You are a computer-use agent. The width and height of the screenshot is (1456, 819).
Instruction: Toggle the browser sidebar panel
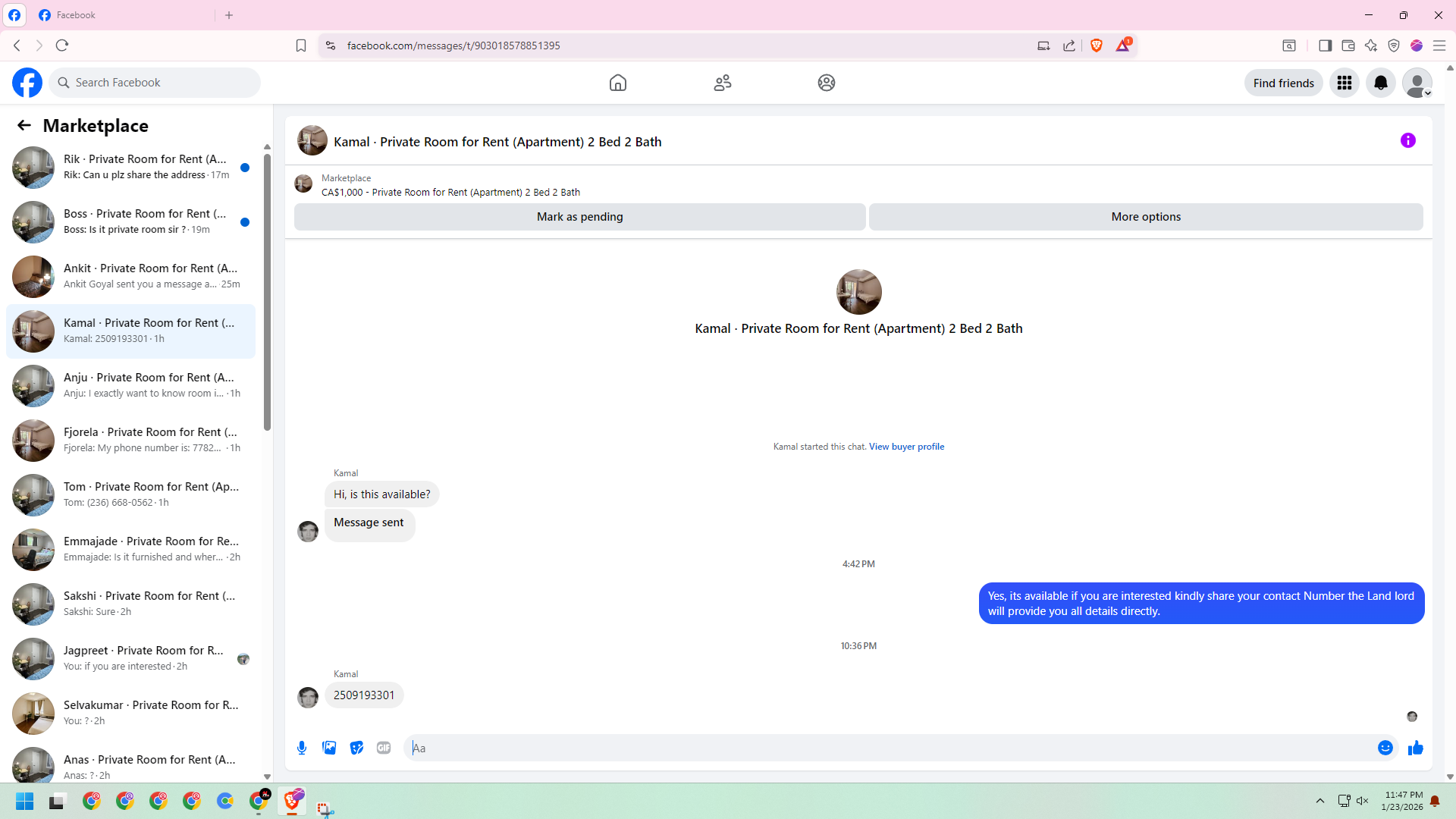pos(1325,45)
